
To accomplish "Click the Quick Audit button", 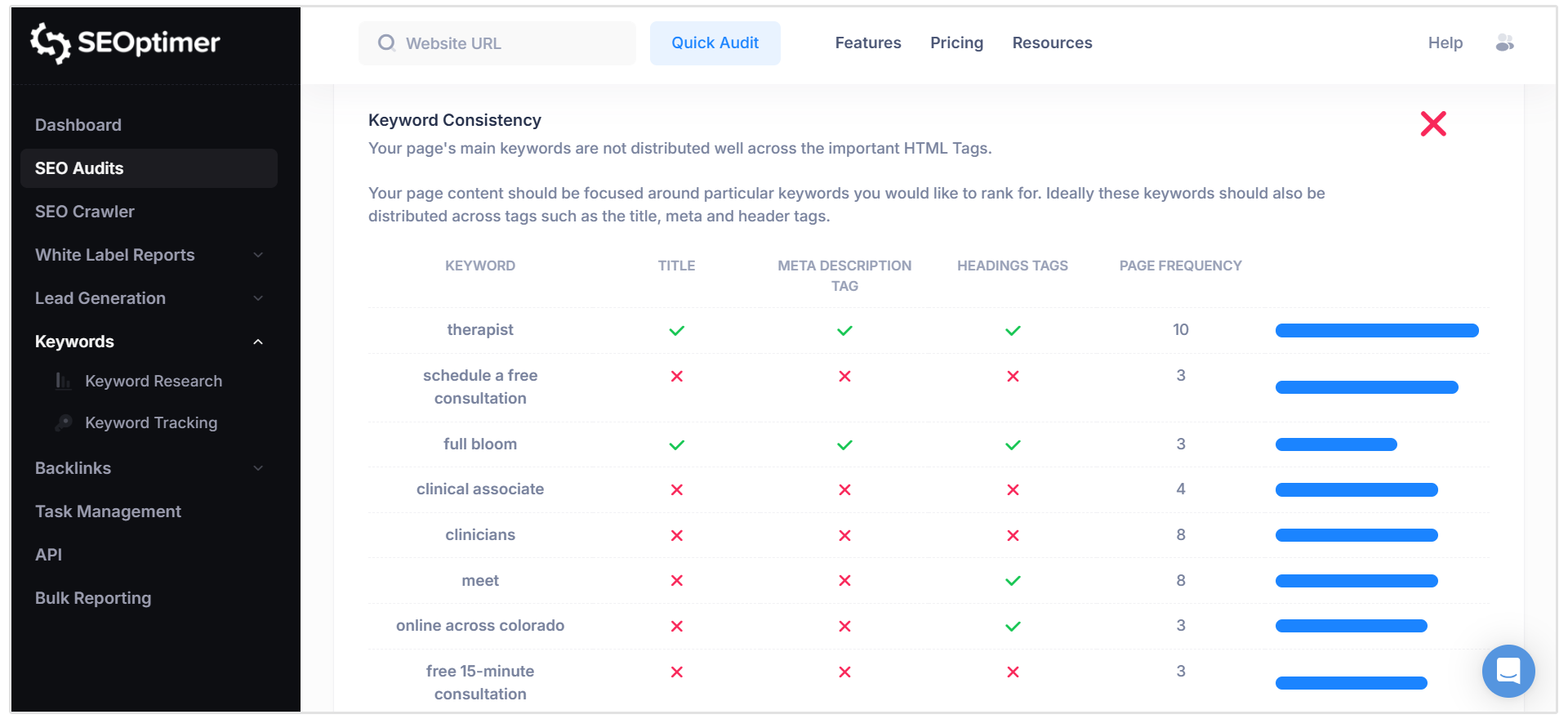I will point(715,42).
